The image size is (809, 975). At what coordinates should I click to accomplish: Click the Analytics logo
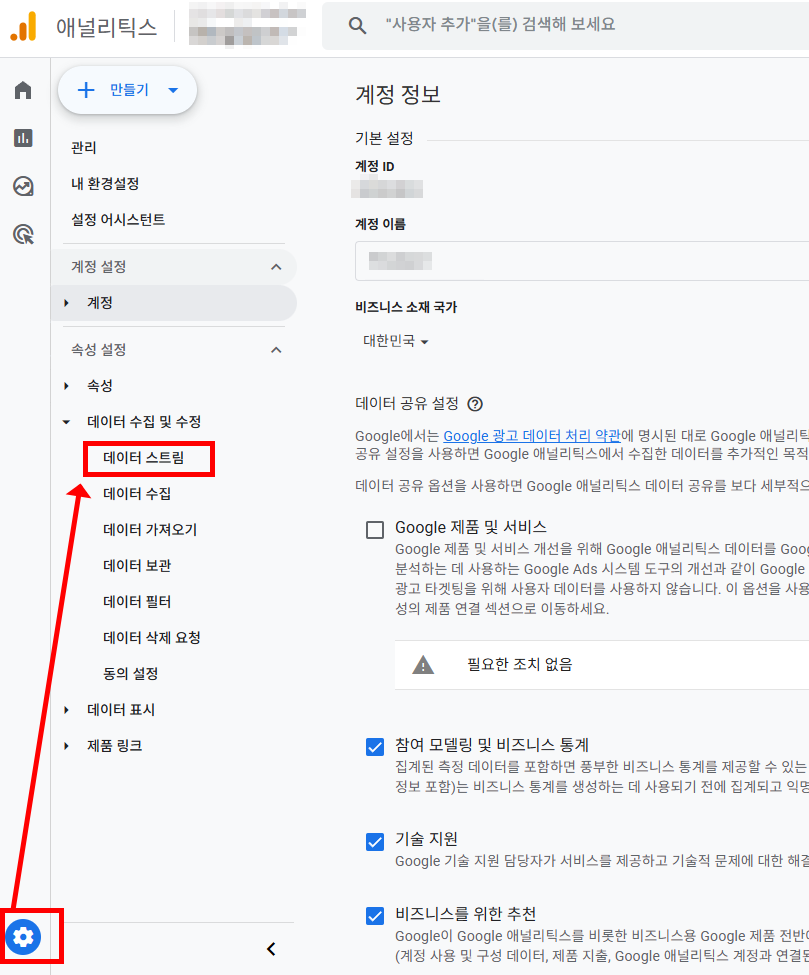pyautogui.click(x=24, y=27)
